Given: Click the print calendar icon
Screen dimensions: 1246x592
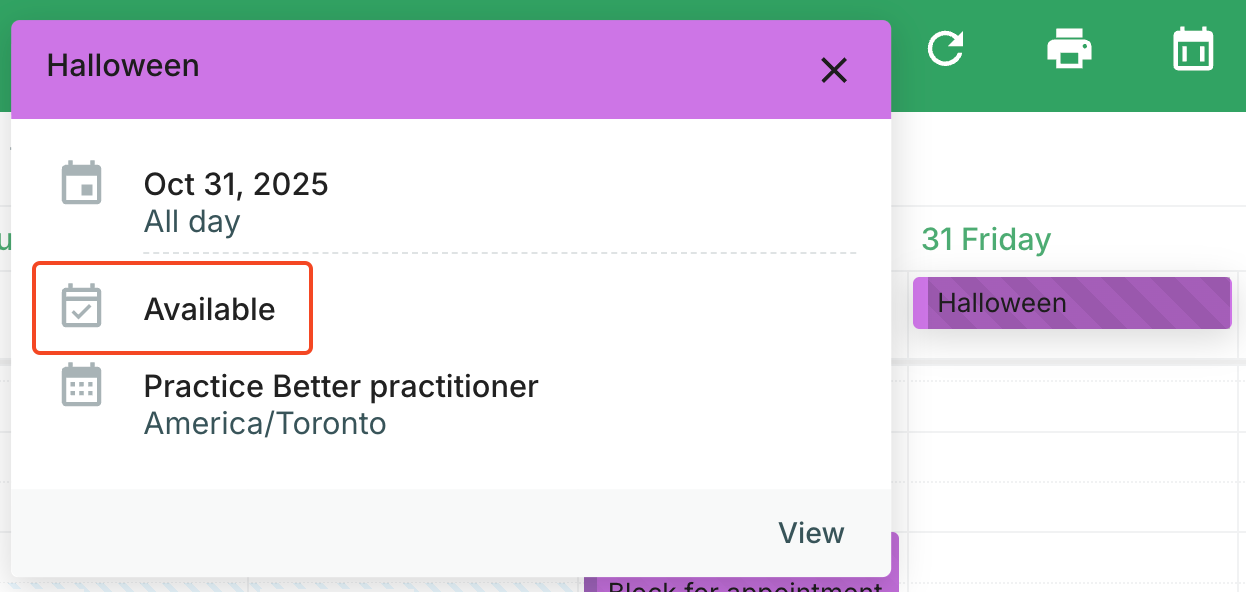Looking at the screenshot, I should click(1069, 48).
